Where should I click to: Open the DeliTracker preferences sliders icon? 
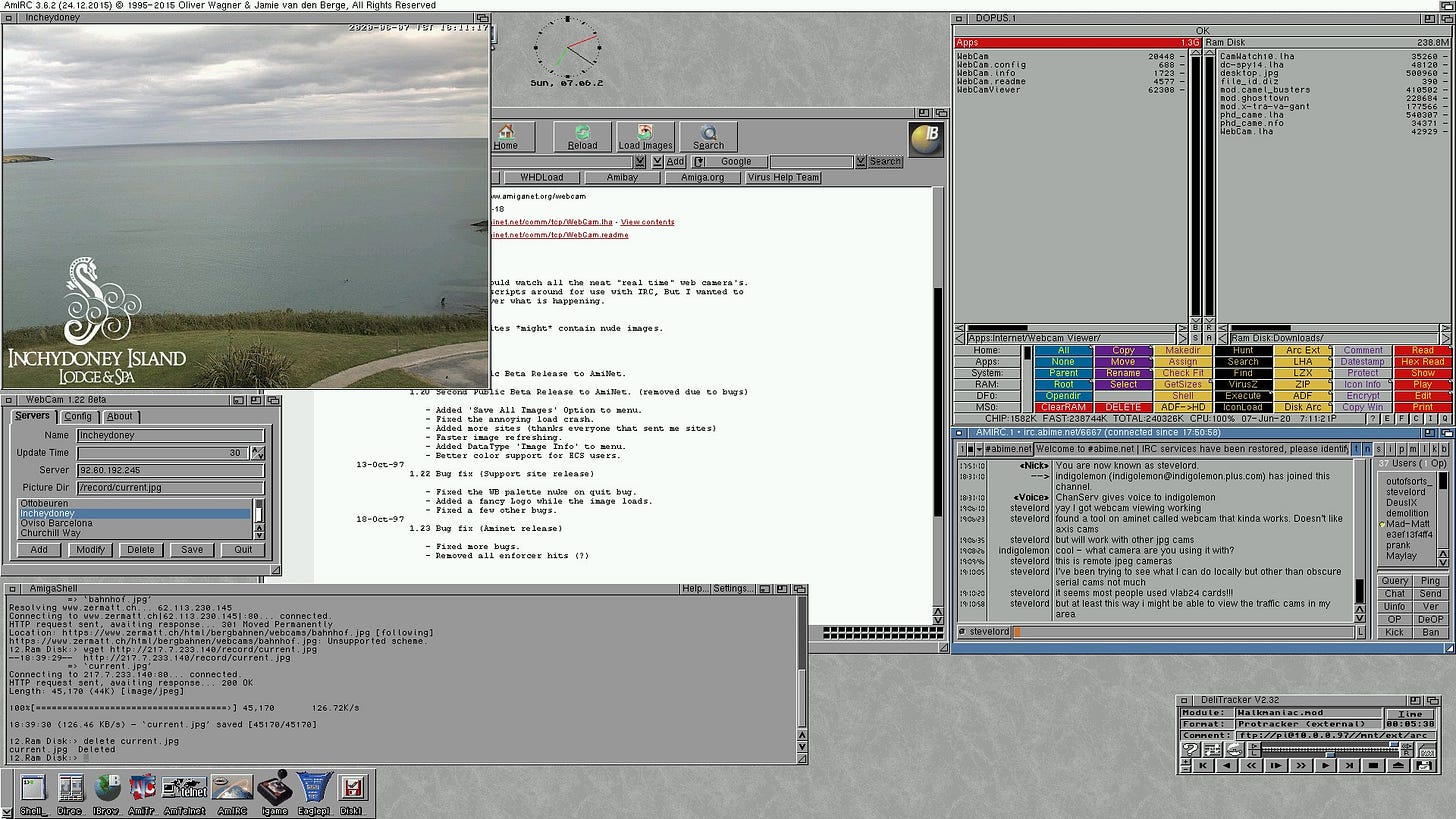[x=1212, y=750]
